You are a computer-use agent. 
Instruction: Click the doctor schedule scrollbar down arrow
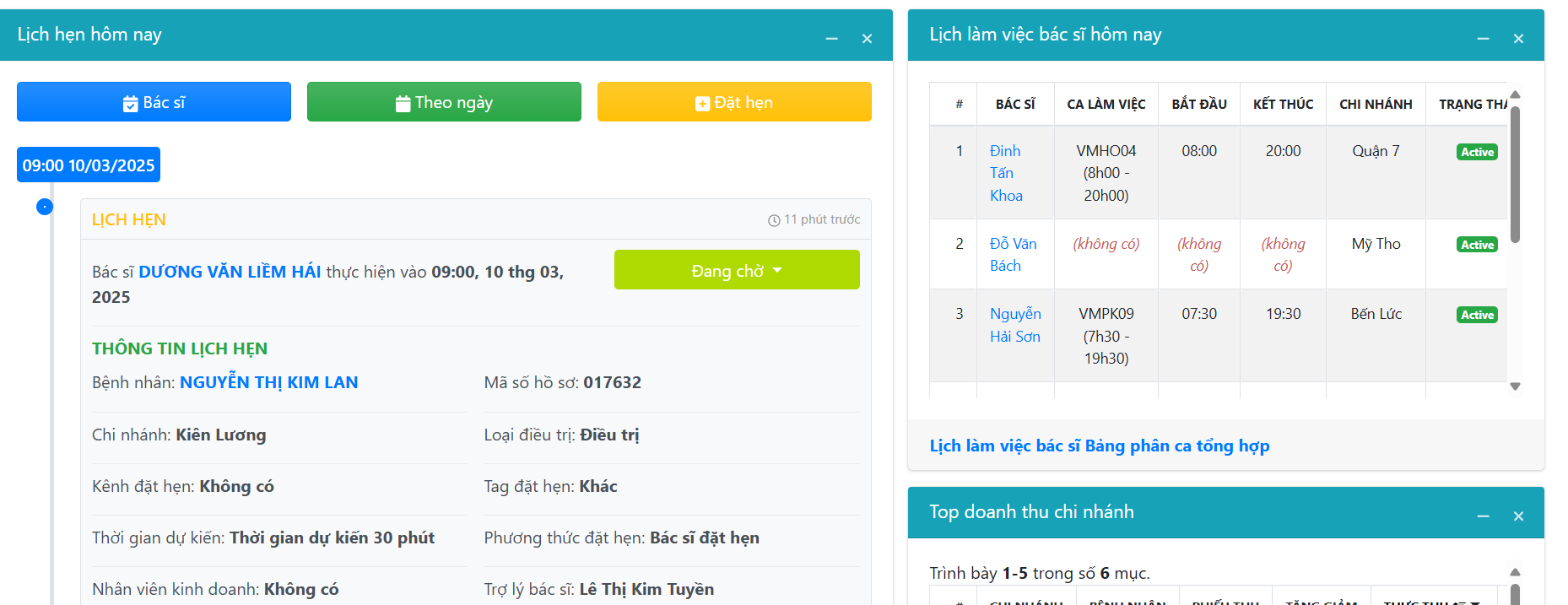click(x=1515, y=386)
